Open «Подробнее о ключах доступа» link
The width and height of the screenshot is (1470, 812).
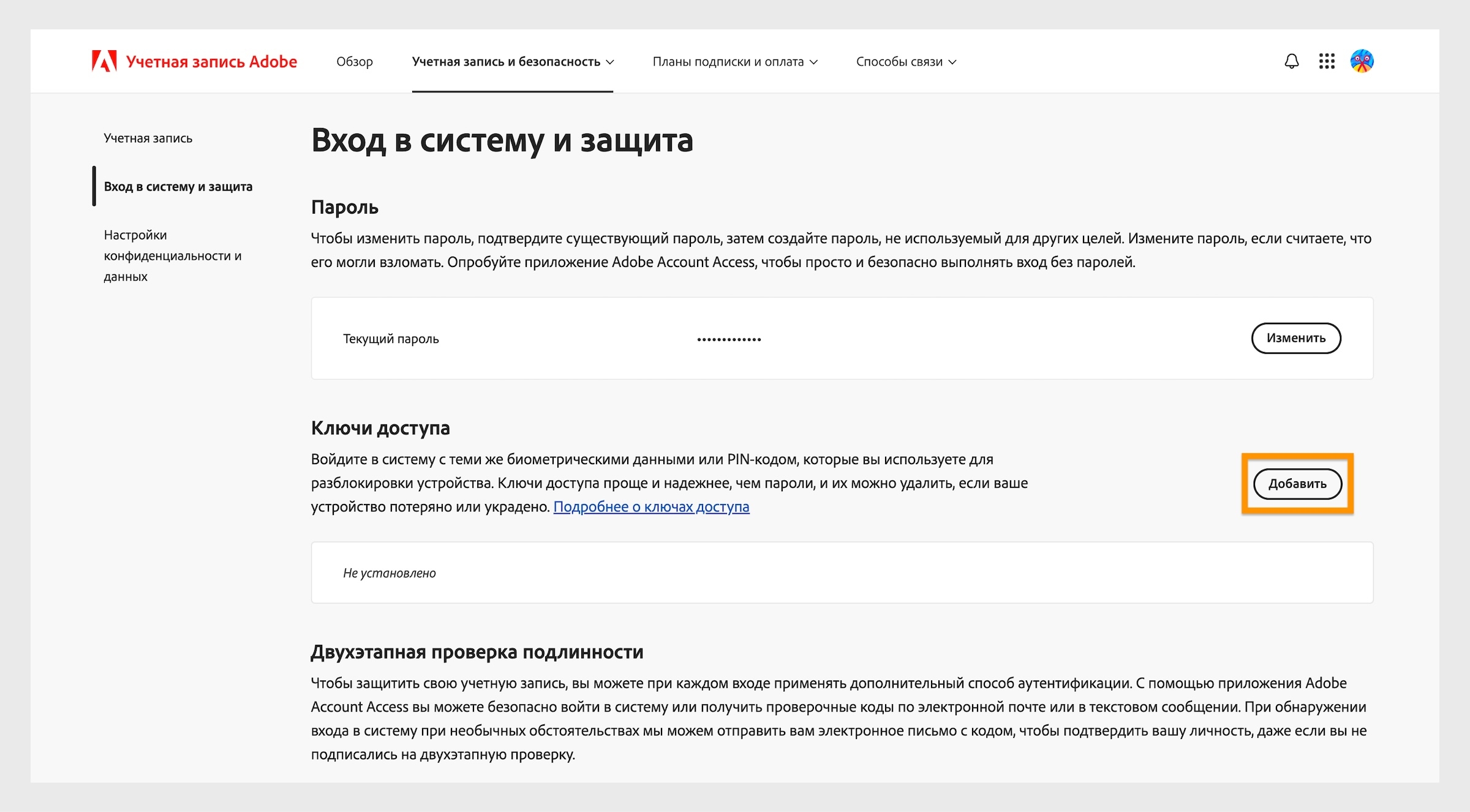651,506
